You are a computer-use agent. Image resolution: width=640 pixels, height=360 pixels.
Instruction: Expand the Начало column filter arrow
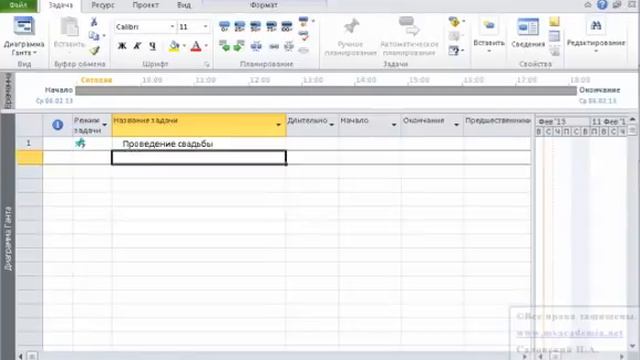pyautogui.click(x=394, y=124)
